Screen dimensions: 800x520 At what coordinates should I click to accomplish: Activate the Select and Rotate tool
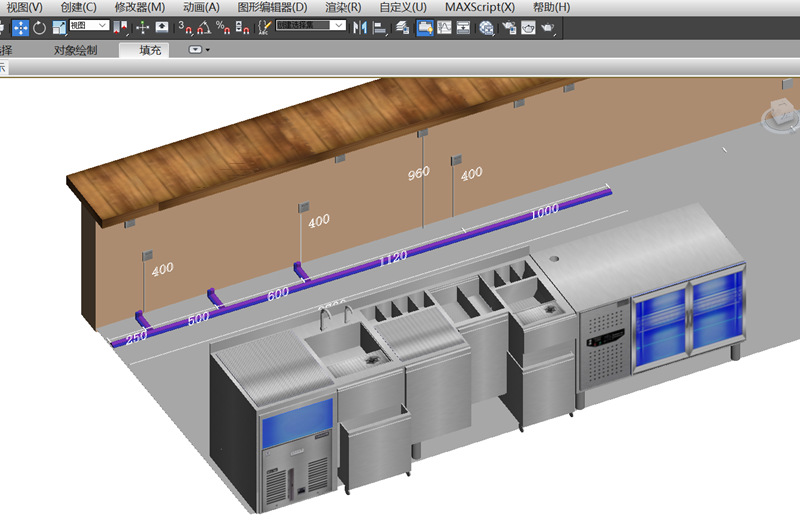39,27
